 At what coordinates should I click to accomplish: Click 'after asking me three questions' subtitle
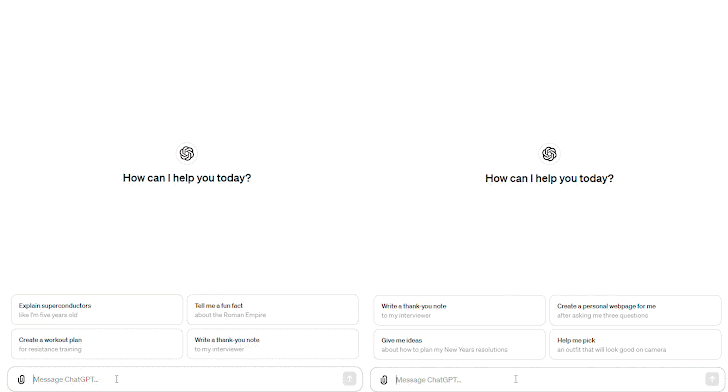(x=603, y=315)
